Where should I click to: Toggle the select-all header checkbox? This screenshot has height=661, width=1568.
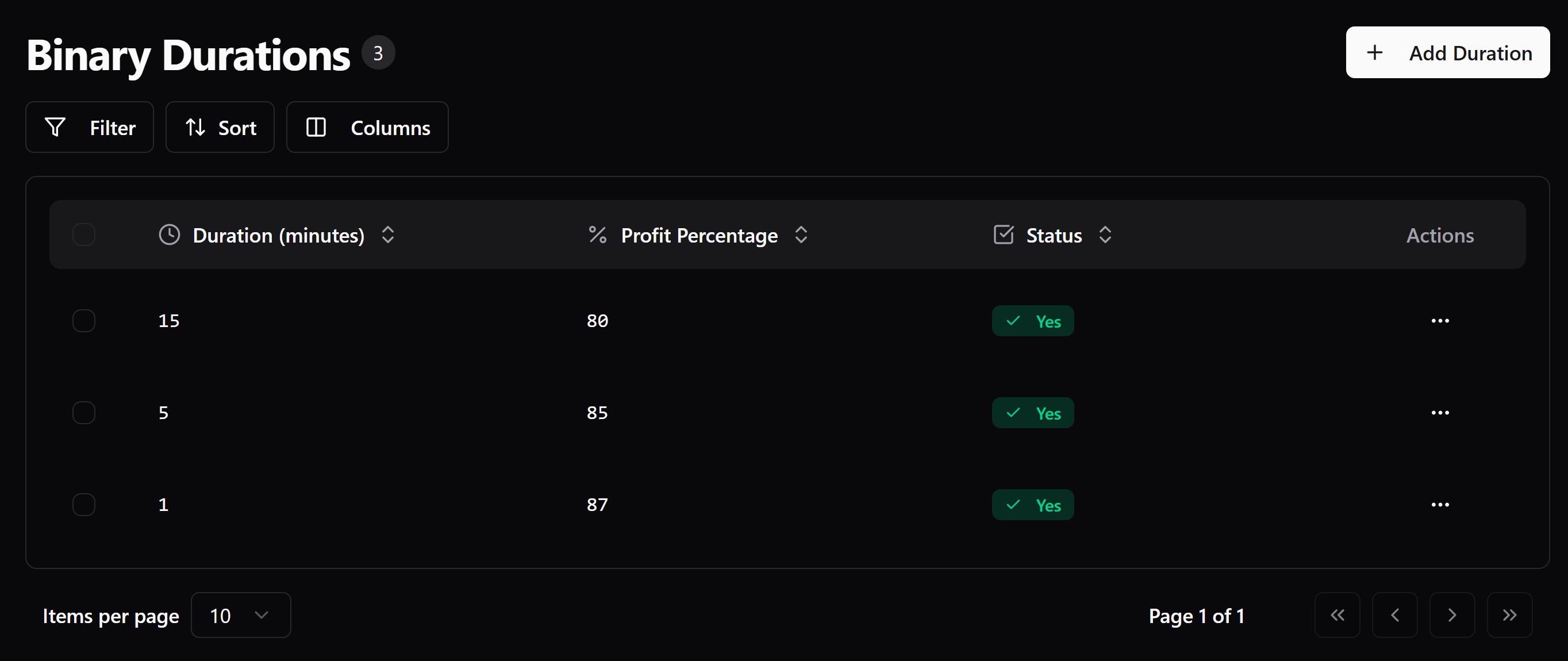pyautogui.click(x=84, y=235)
